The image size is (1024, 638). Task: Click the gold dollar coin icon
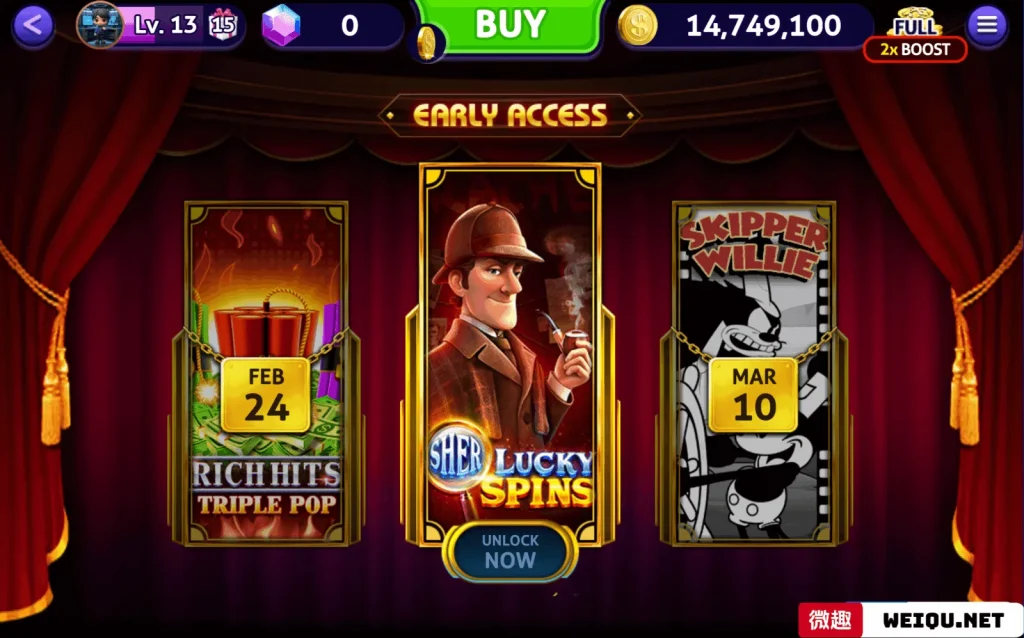[637, 25]
